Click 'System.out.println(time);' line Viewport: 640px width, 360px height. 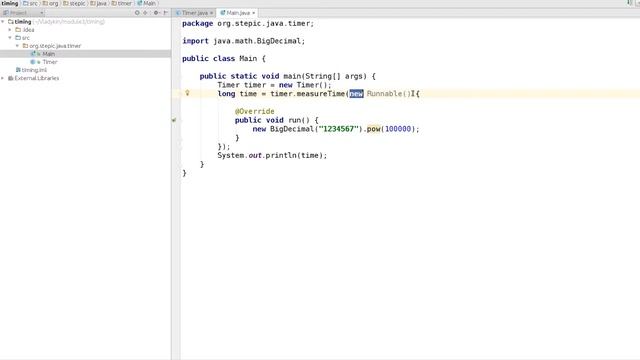tap(272, 156)
